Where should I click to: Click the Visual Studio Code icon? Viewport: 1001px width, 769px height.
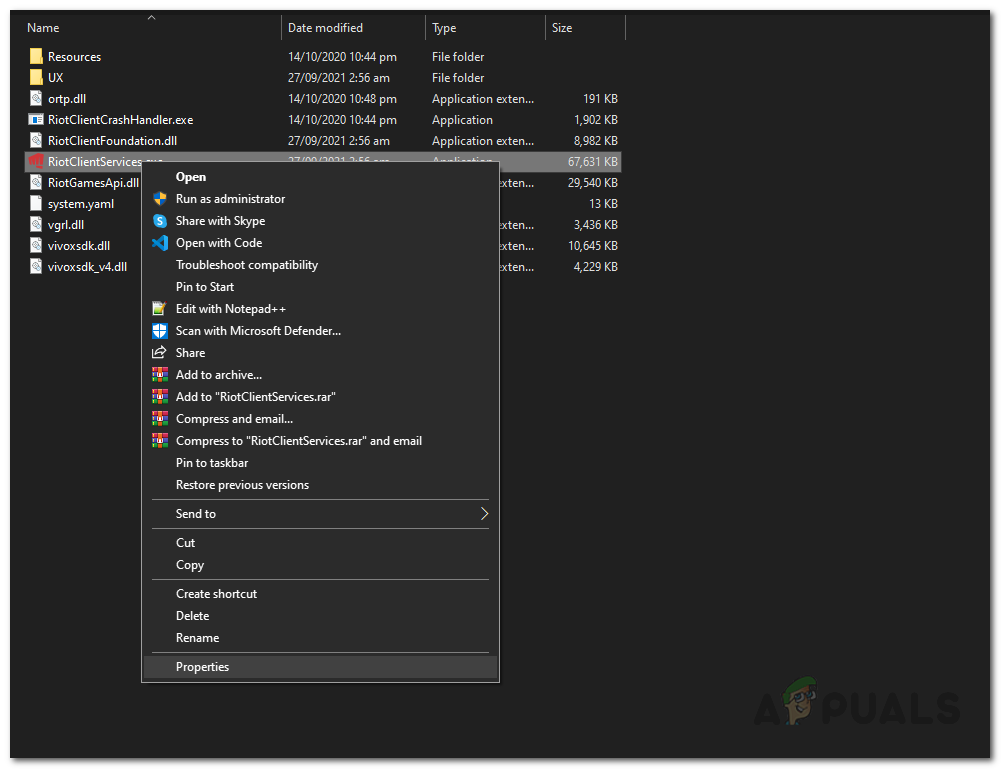tap(160, 243)
